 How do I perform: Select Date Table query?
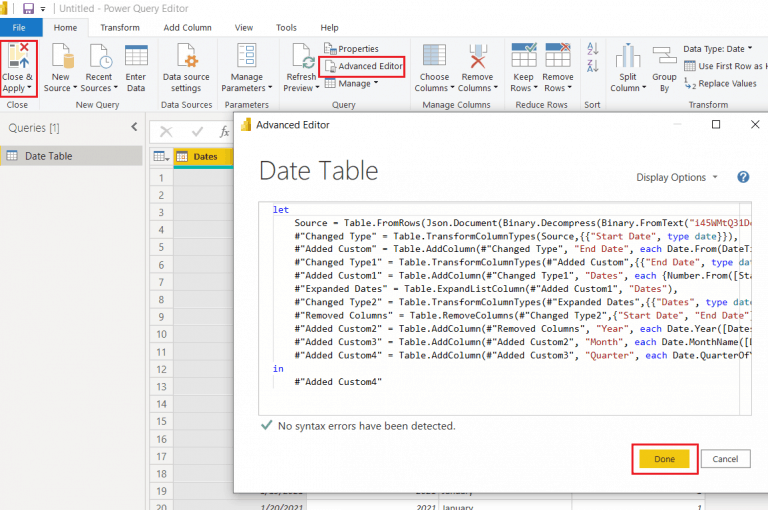(72, 156)
